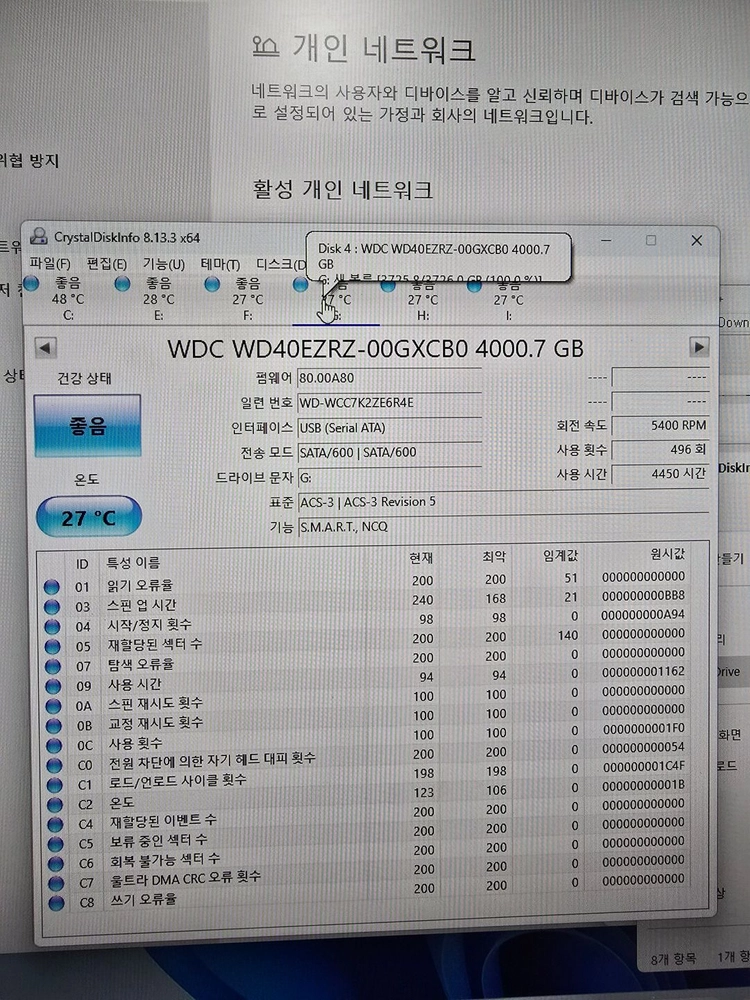The image size is (750, 1000).
Task: Click status icon for C2 온도
Action: coord(55,805)
